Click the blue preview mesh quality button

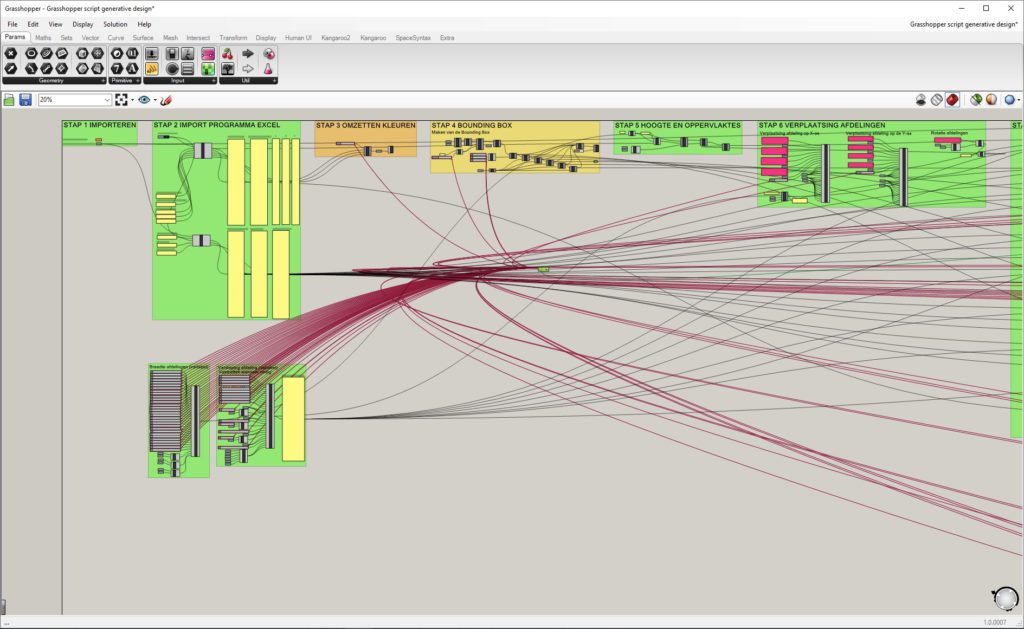[x=1010, y=100]
